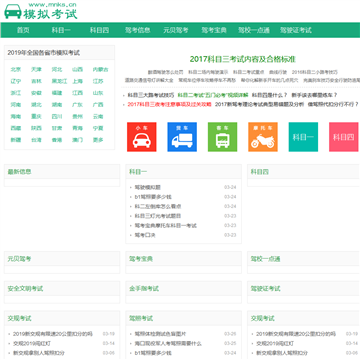Select the 澳门 region link
Screen dimensions: 360x360
[x=77, y=140]
